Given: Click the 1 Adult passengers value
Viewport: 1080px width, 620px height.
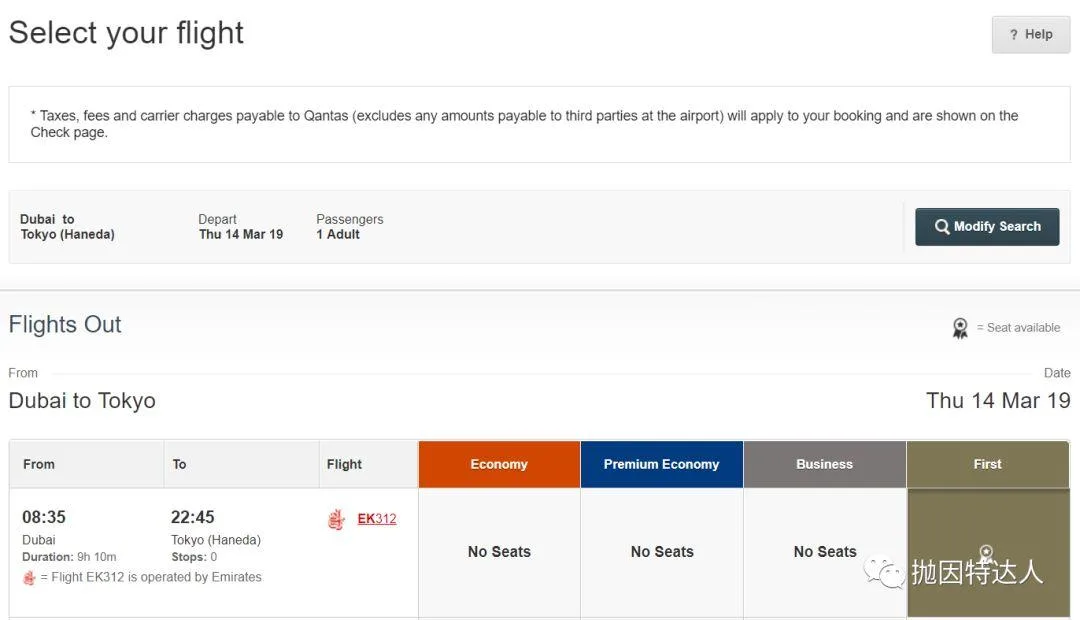Looking at the screenshot, I should click(338, 235).
